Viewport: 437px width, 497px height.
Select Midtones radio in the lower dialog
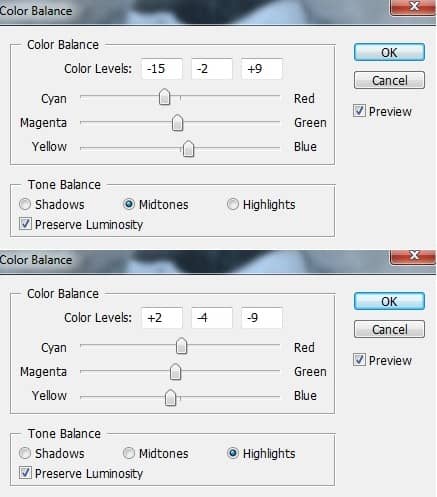pyautogui.click(x=129, y=453)
